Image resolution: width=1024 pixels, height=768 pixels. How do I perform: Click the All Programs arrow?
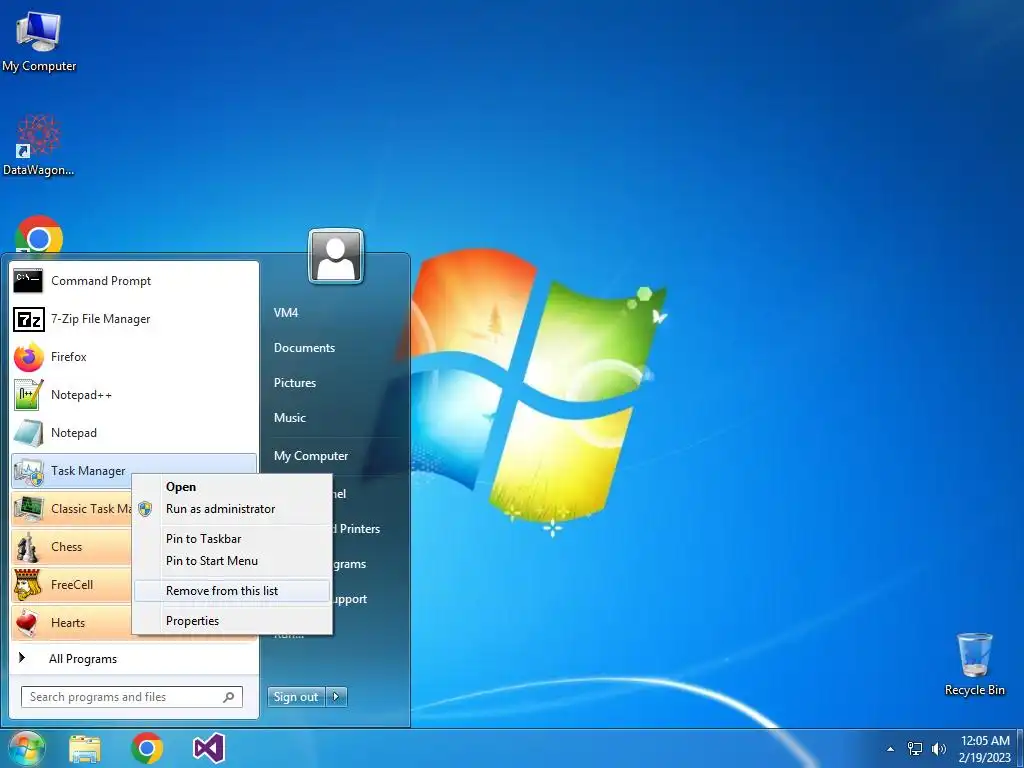coord(22,658)
